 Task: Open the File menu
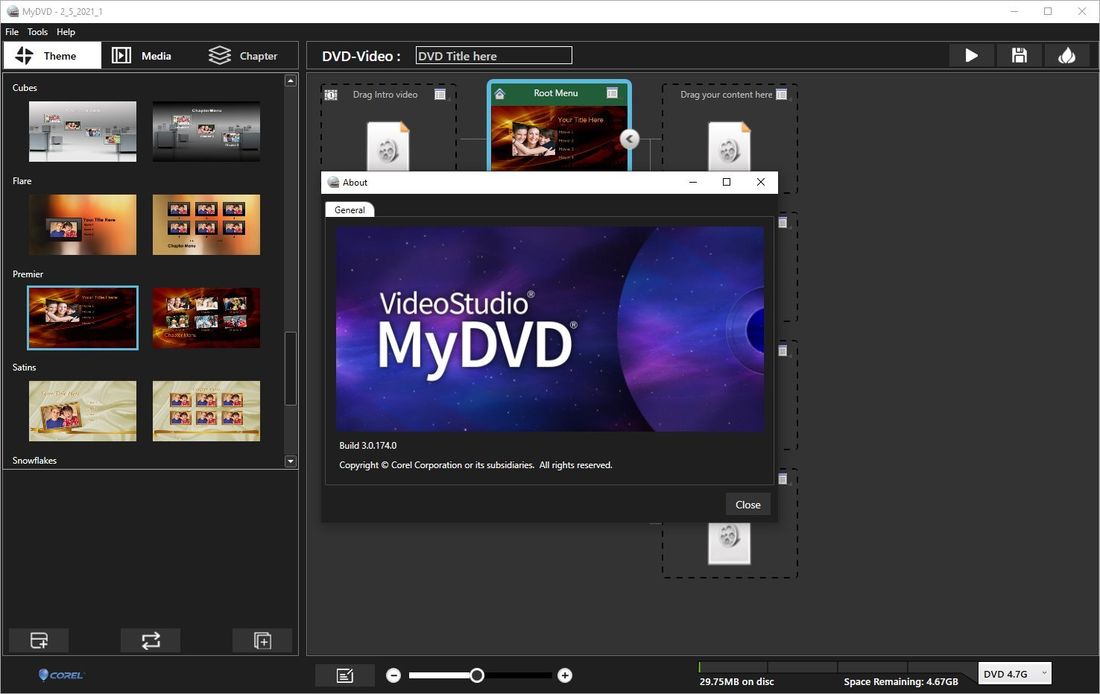[12, 32]
